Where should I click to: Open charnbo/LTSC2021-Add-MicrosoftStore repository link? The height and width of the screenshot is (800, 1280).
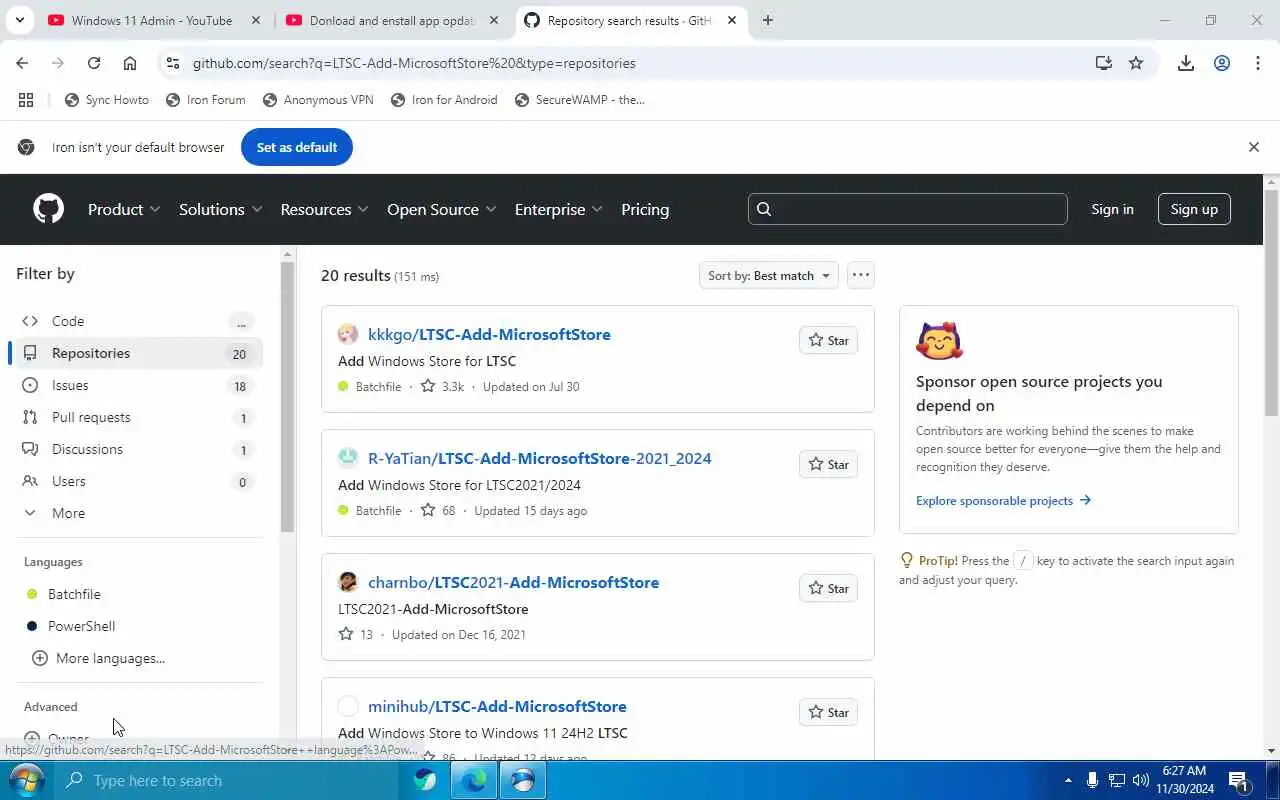(513, 582)
